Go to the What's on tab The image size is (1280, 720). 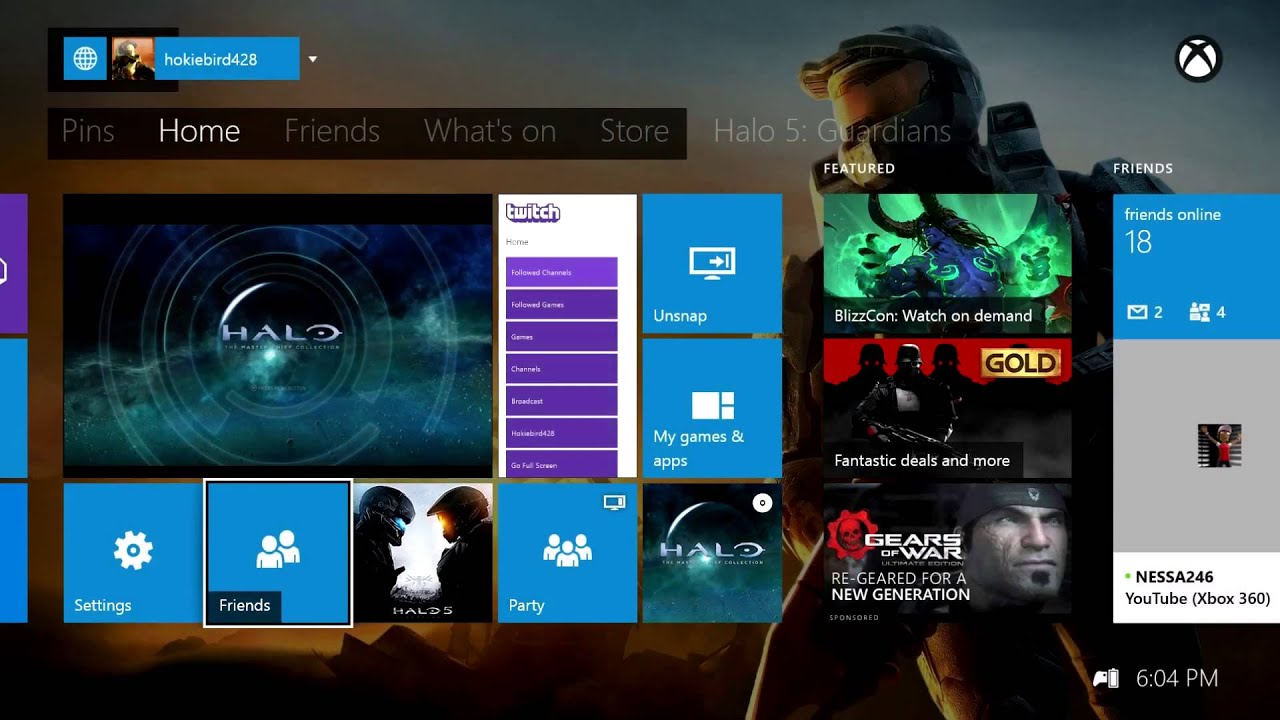point(490,131)
